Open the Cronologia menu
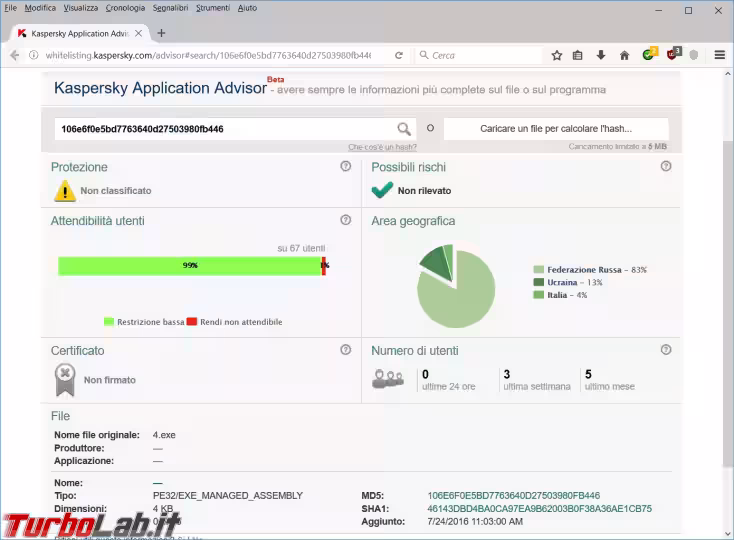 (x=127, y=8)
